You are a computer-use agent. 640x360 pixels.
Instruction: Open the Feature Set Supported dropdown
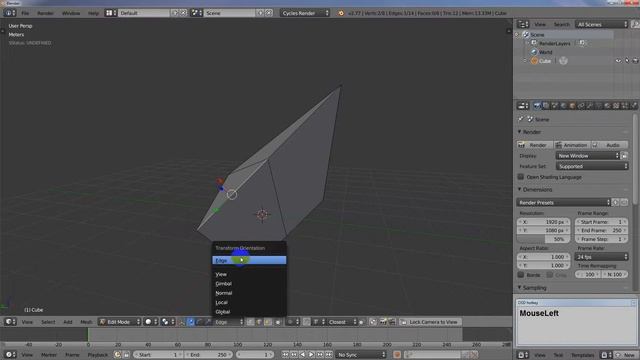pyautogui.click(x=592, y=166)
